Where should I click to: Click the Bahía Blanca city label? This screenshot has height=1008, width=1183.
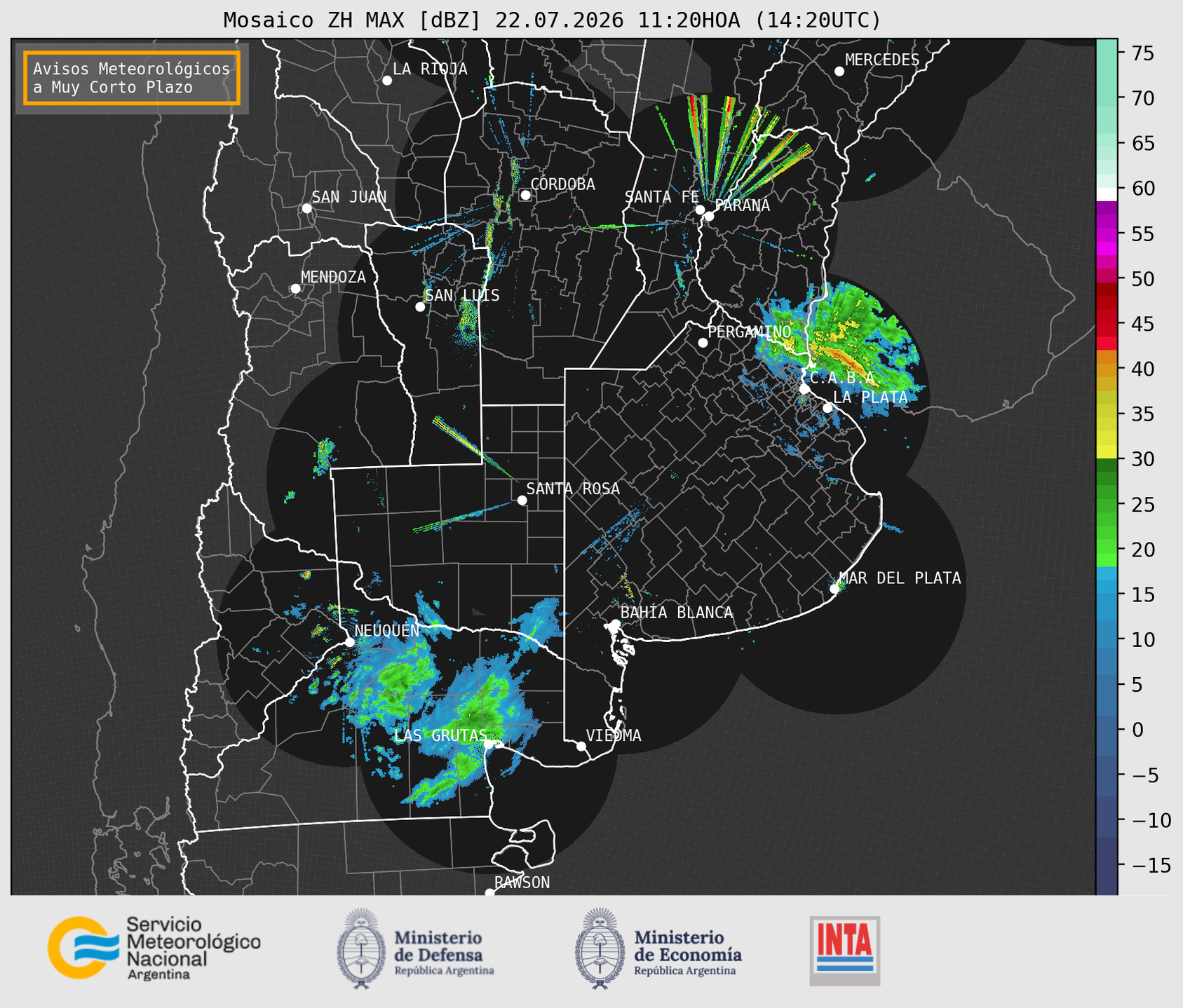[677, 613]
